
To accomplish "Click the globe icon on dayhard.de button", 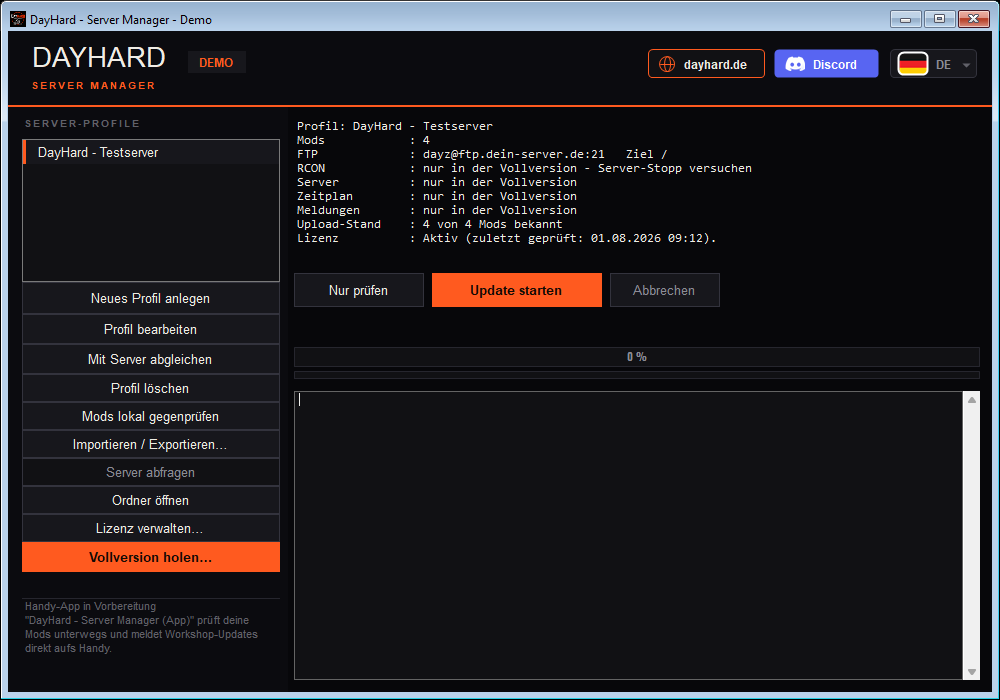I will (x=666, y=64).
